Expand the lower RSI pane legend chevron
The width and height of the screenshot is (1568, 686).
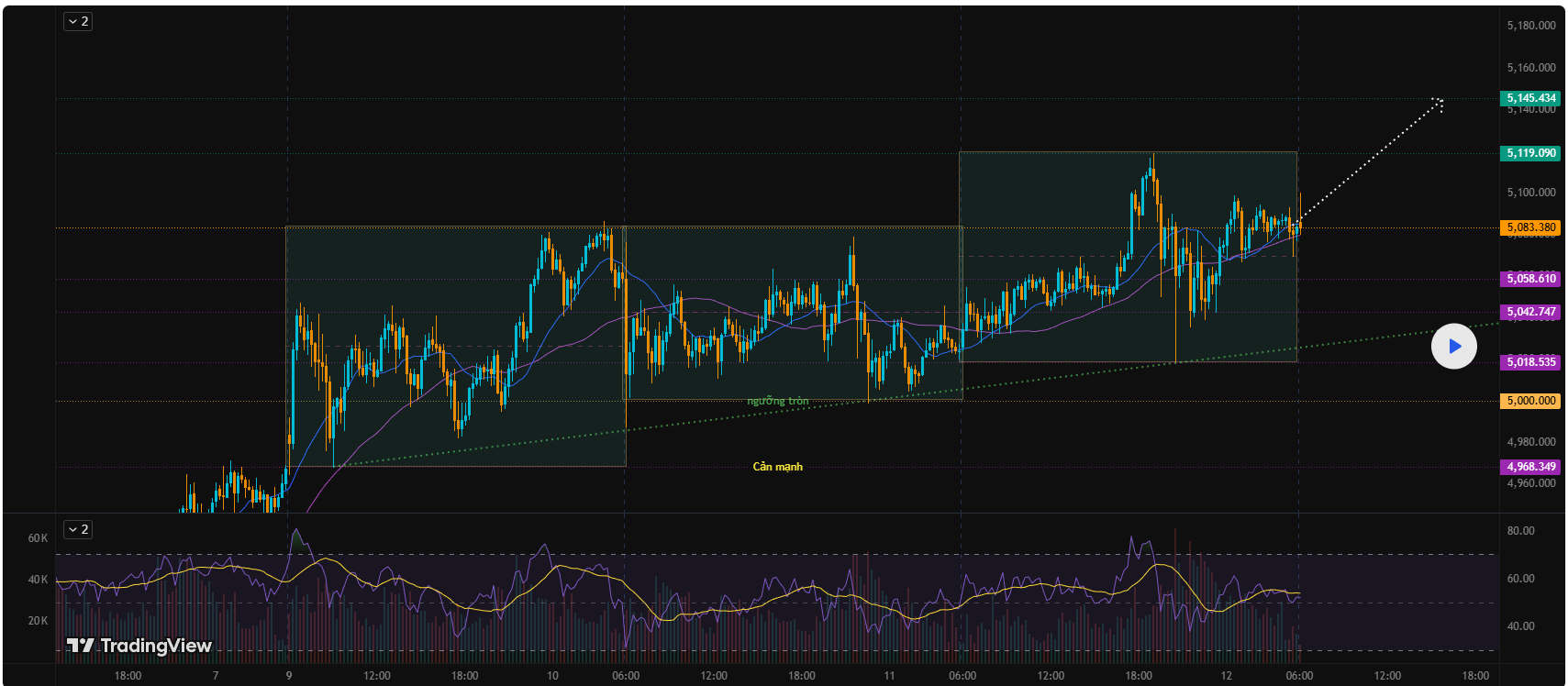pos(77,529)
